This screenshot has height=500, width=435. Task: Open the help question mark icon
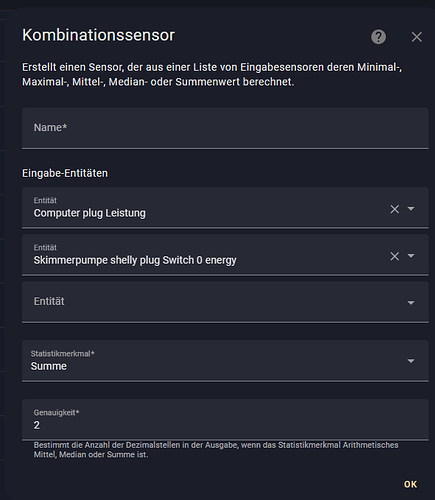click(378, 37)
